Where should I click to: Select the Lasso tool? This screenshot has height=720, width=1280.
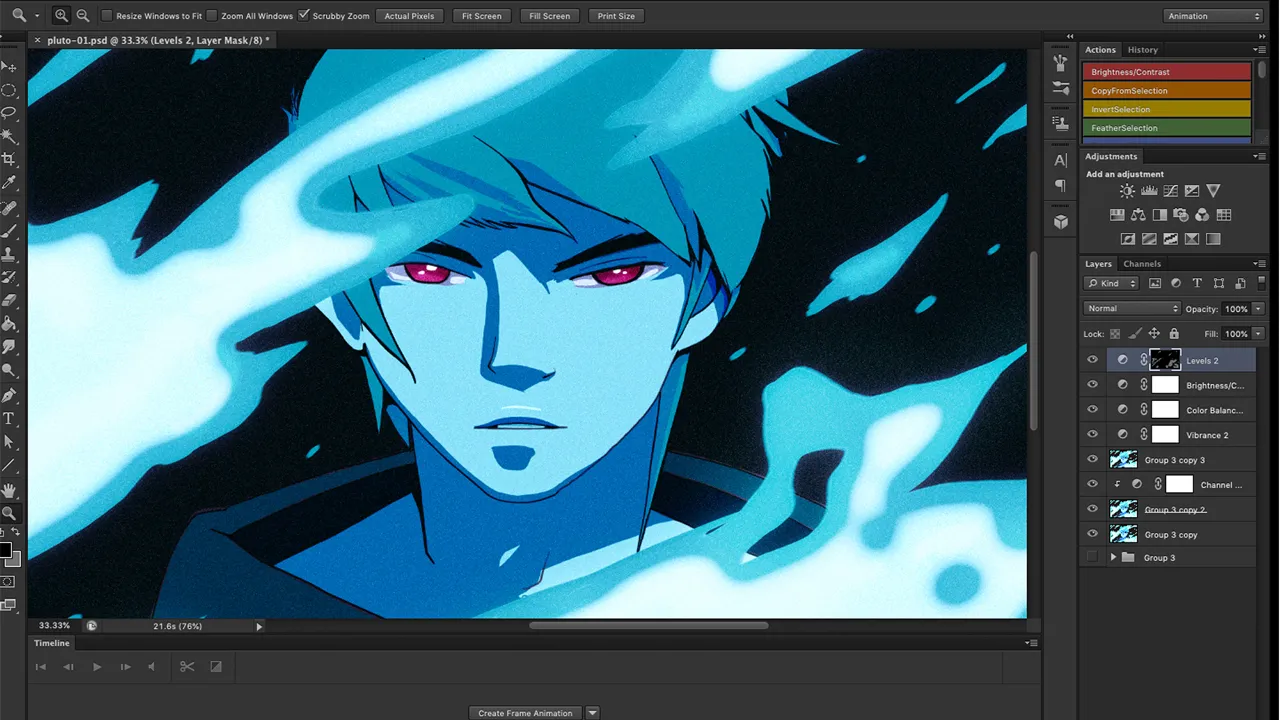click(9, 113)
